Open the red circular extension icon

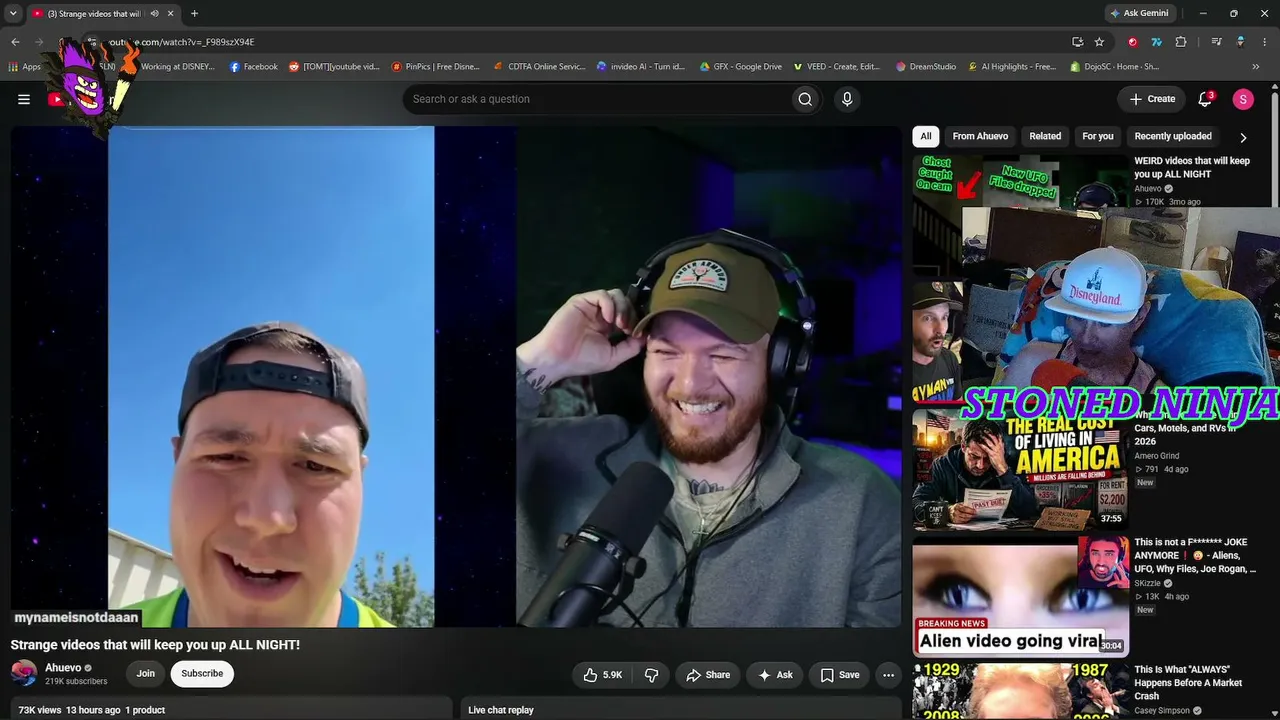[x=1132, y=42]
